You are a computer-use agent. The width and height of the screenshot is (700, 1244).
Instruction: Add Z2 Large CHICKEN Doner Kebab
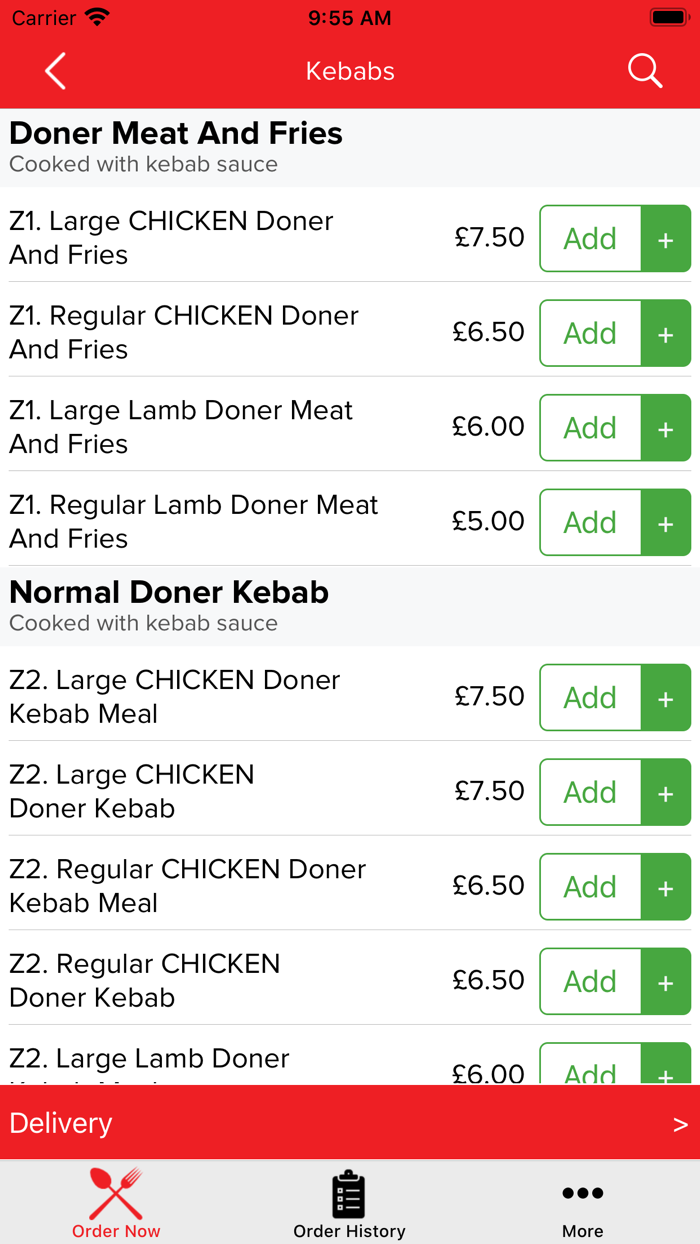pos(590,792)
